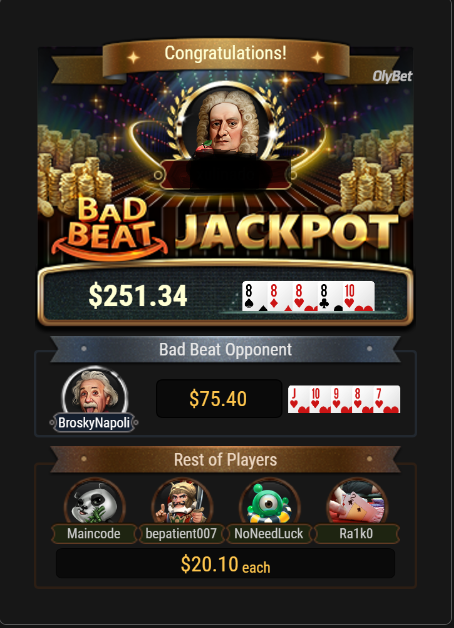
Task: Click the Bad Beat logo graphic
Action: 110,227
